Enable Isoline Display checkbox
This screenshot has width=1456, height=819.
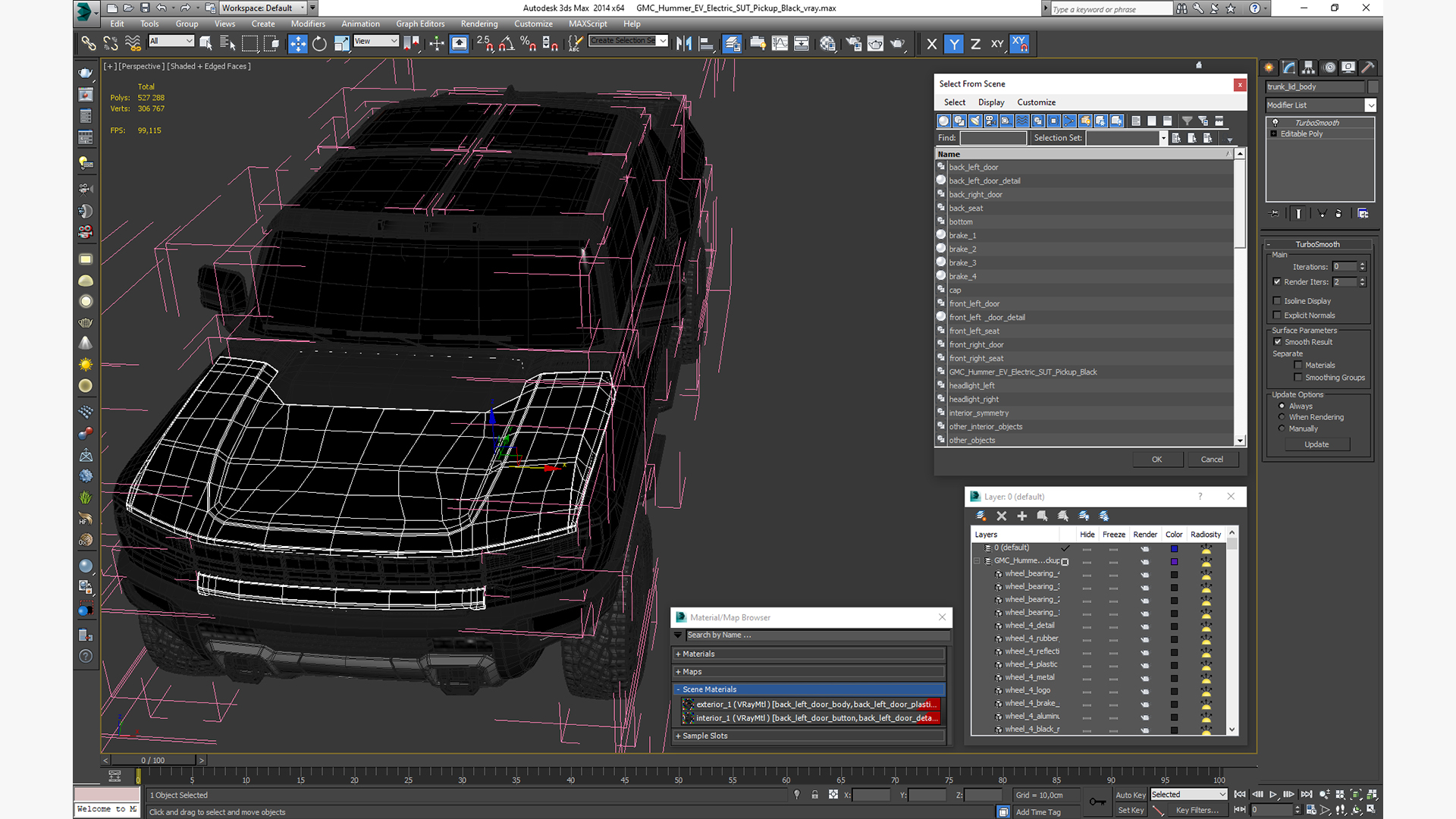coord(1277,301)
